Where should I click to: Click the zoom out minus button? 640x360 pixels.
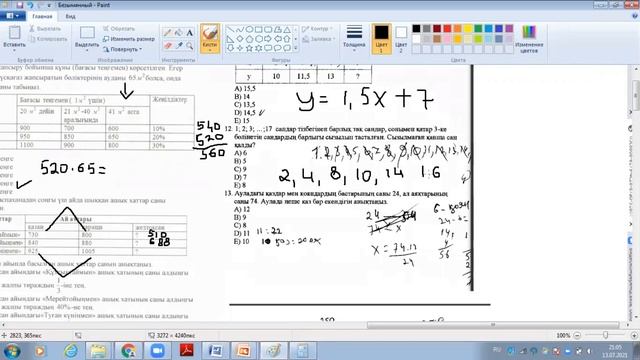(x=577, y=335)
